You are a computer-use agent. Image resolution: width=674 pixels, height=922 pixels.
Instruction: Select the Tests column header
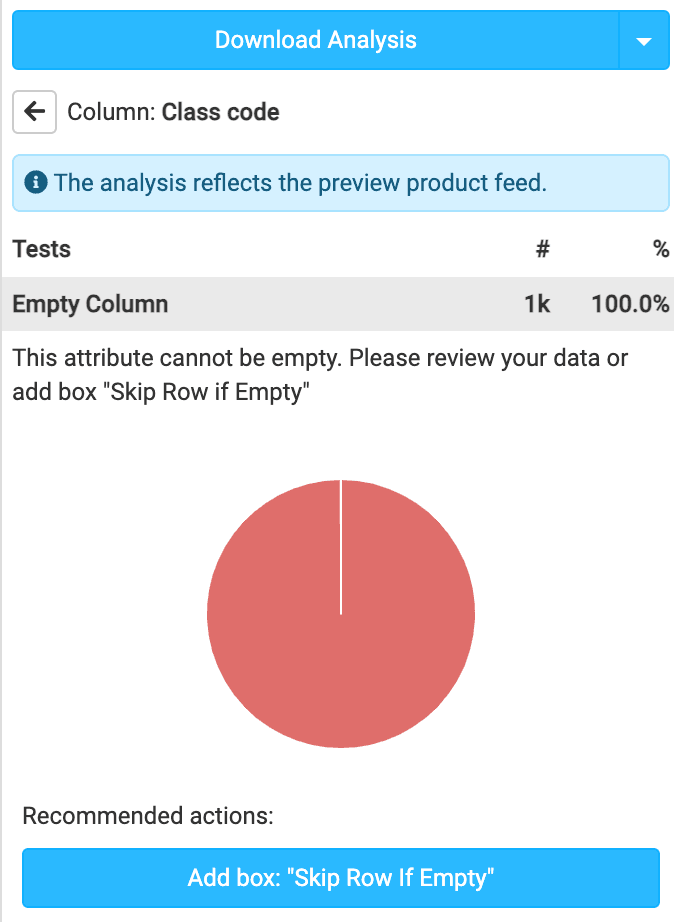(x=42, y=249)
